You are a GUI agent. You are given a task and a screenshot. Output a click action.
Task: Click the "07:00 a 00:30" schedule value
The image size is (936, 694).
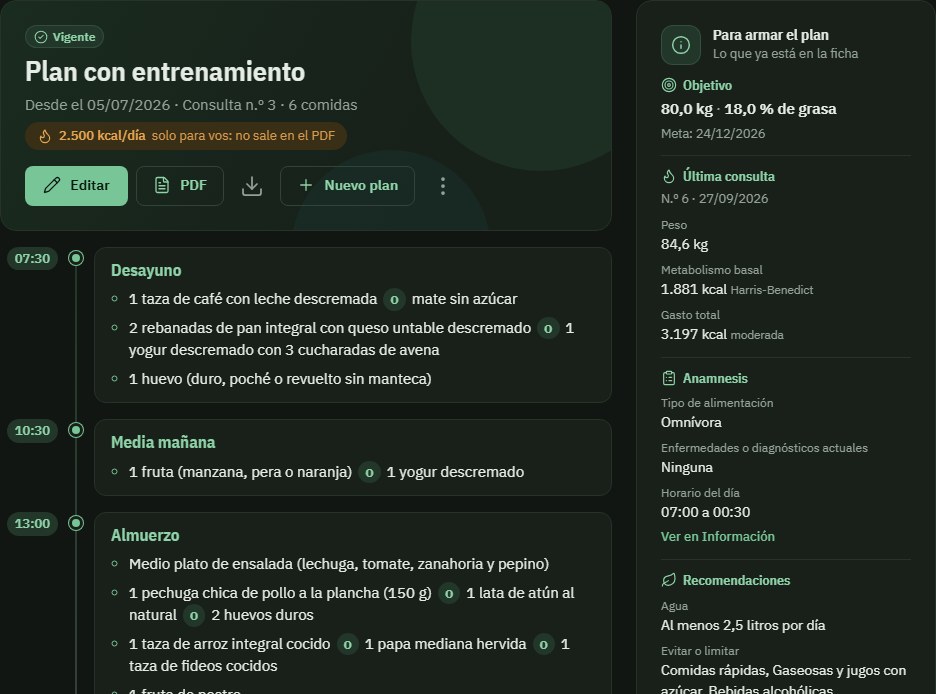[x=706, y=512]
